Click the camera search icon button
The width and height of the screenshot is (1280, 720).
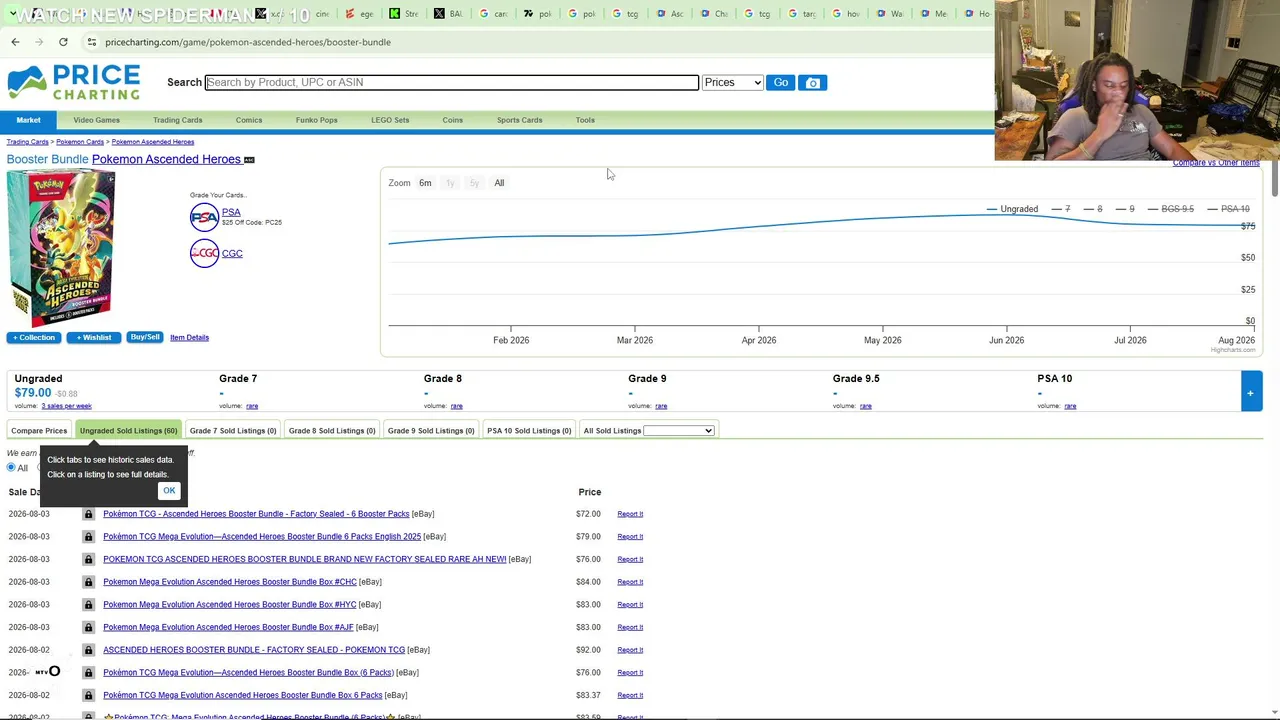pos(813,83)
